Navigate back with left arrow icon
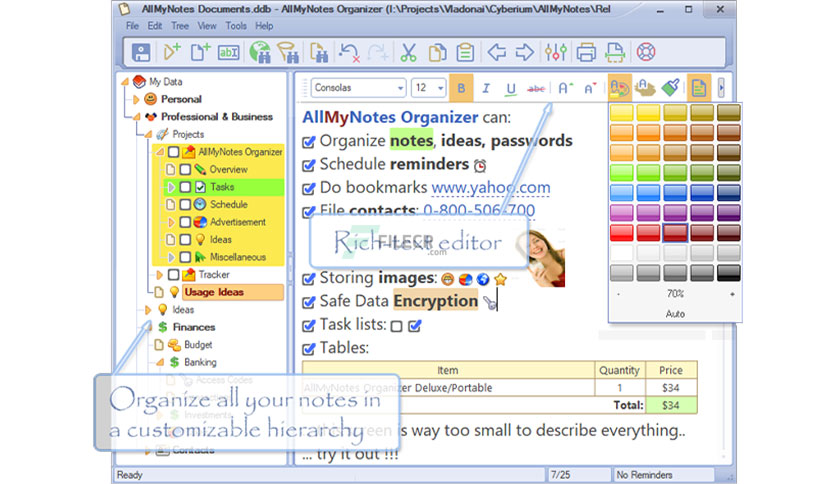This screenshot has height=484, width=836. pyautogui.click(x=496, y=52)
